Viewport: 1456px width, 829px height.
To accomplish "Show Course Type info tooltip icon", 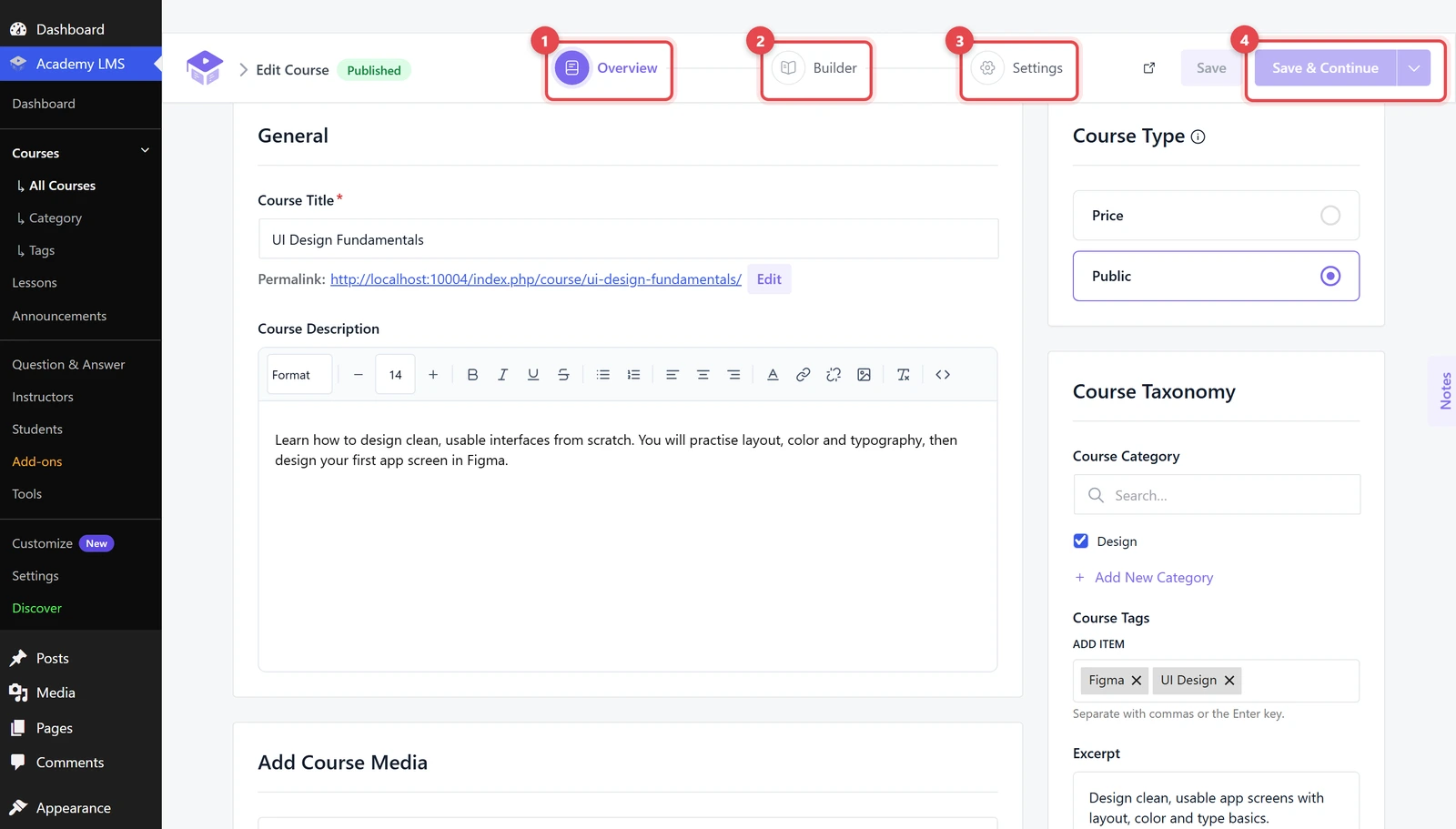I will pyautogui.click(x=1198, y=137).
